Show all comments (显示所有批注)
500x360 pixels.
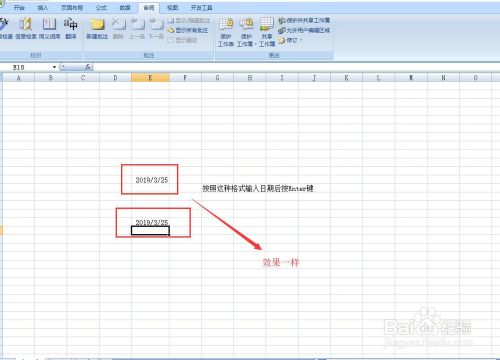(x=188, y=30)
